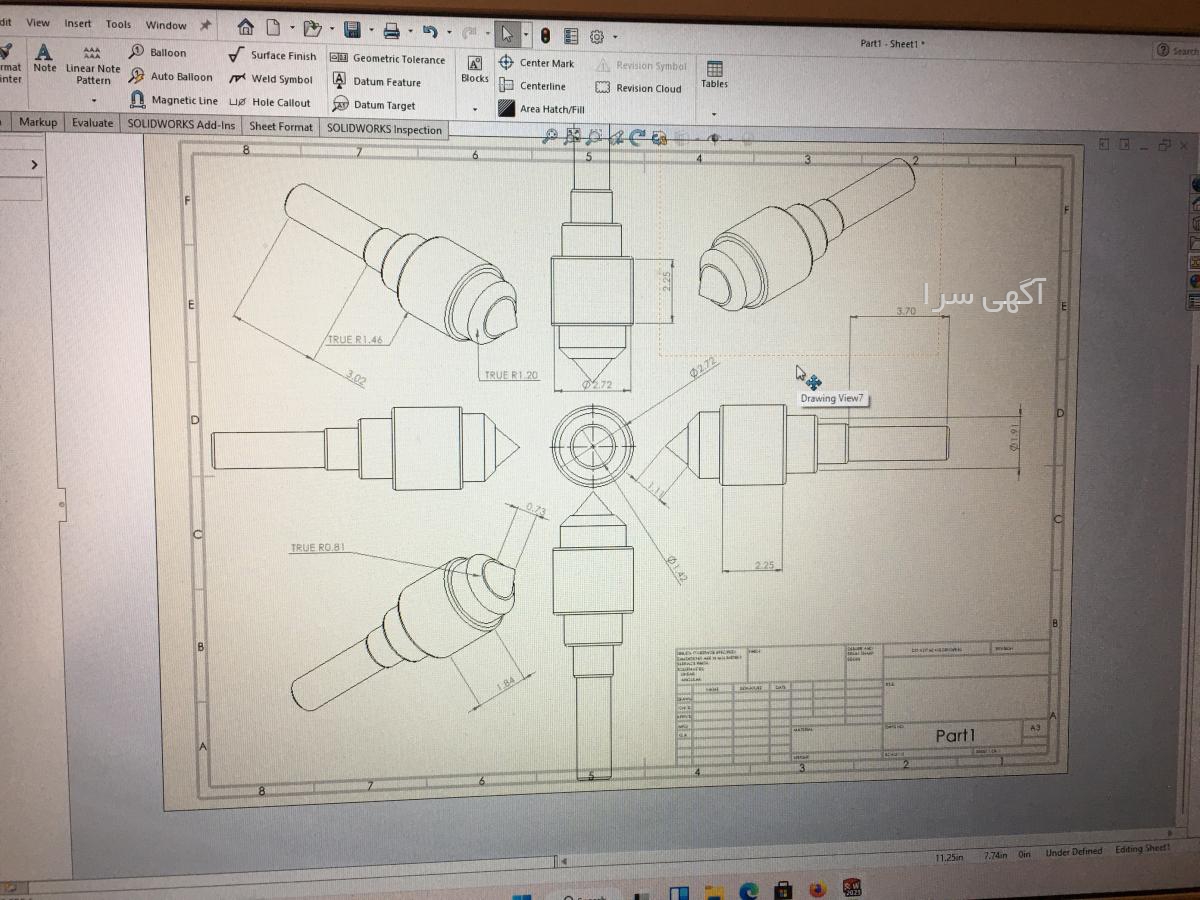Expand the Linear Note Pattern dropdown arrow
Viewport: 1200px width, 900px height.
[94, 101]
